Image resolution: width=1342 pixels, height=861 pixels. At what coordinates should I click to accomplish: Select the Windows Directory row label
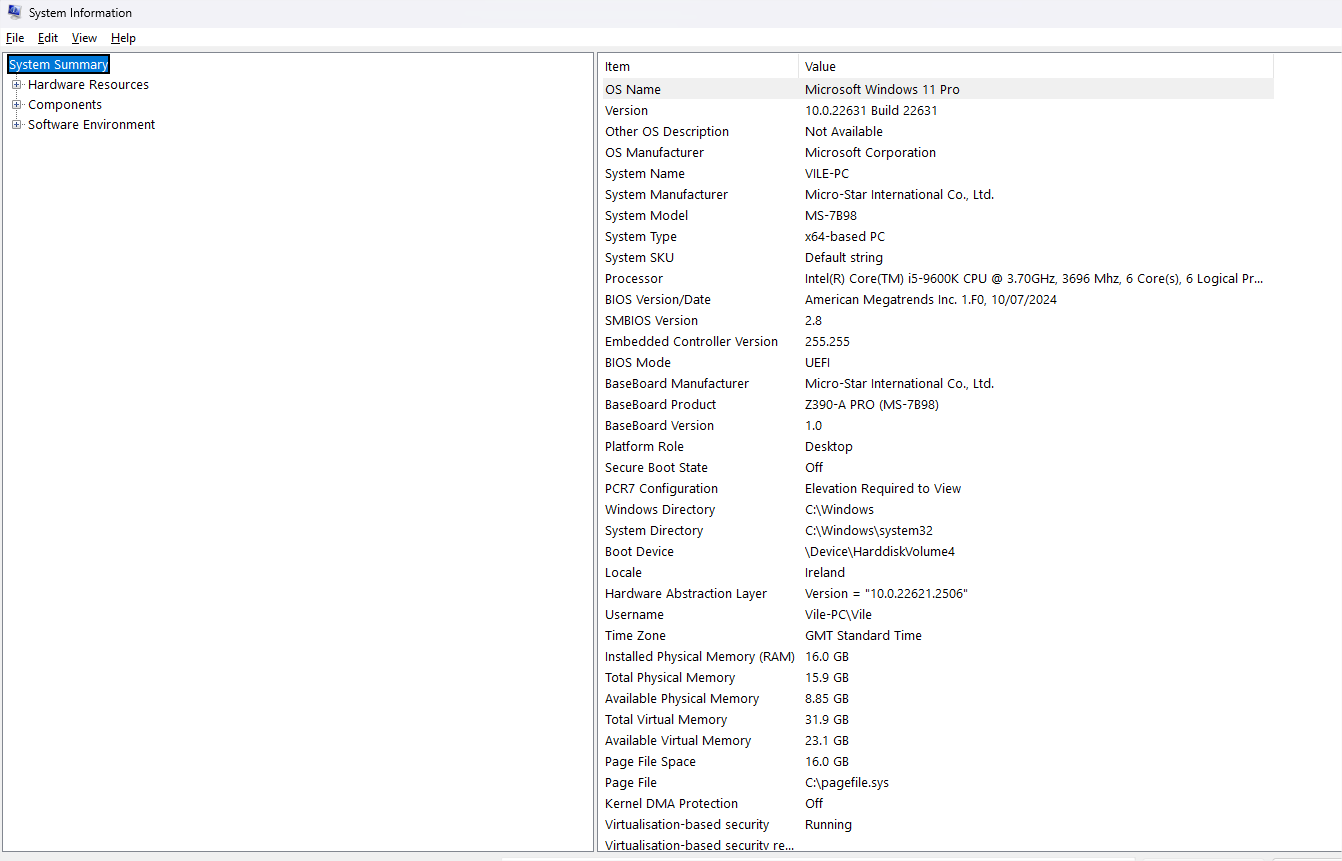(660, 510)
